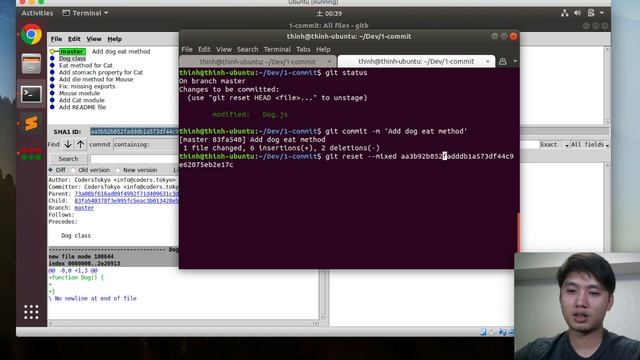The height and width of the screenshot is (360, 640).
Task: Select the 'Add Cat module' commit
Action: pos(82,100)
